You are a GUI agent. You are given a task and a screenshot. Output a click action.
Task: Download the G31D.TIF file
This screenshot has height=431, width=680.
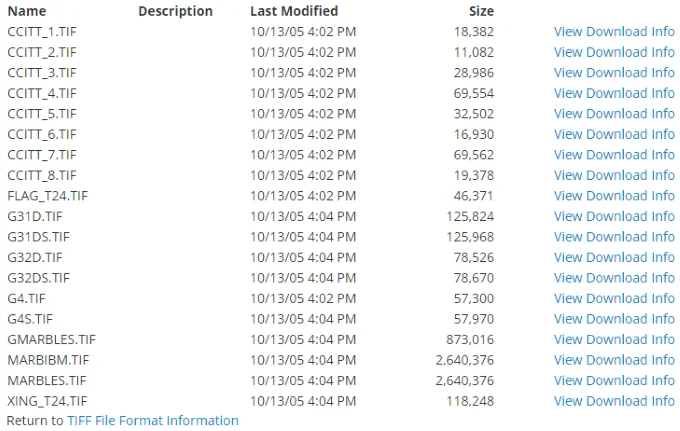(x=616, y=216)
